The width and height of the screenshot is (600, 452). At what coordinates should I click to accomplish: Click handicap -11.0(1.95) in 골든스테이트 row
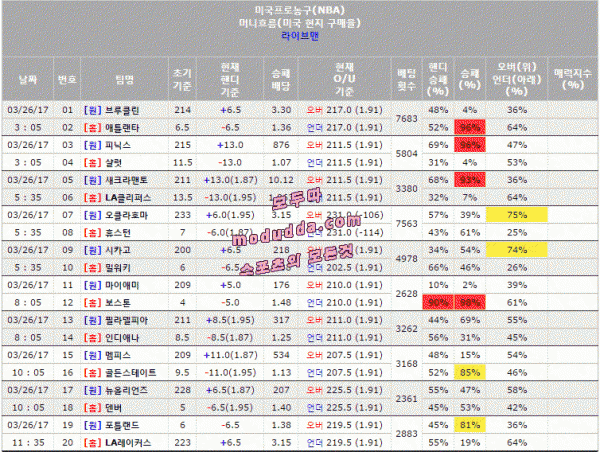(230, 373)
